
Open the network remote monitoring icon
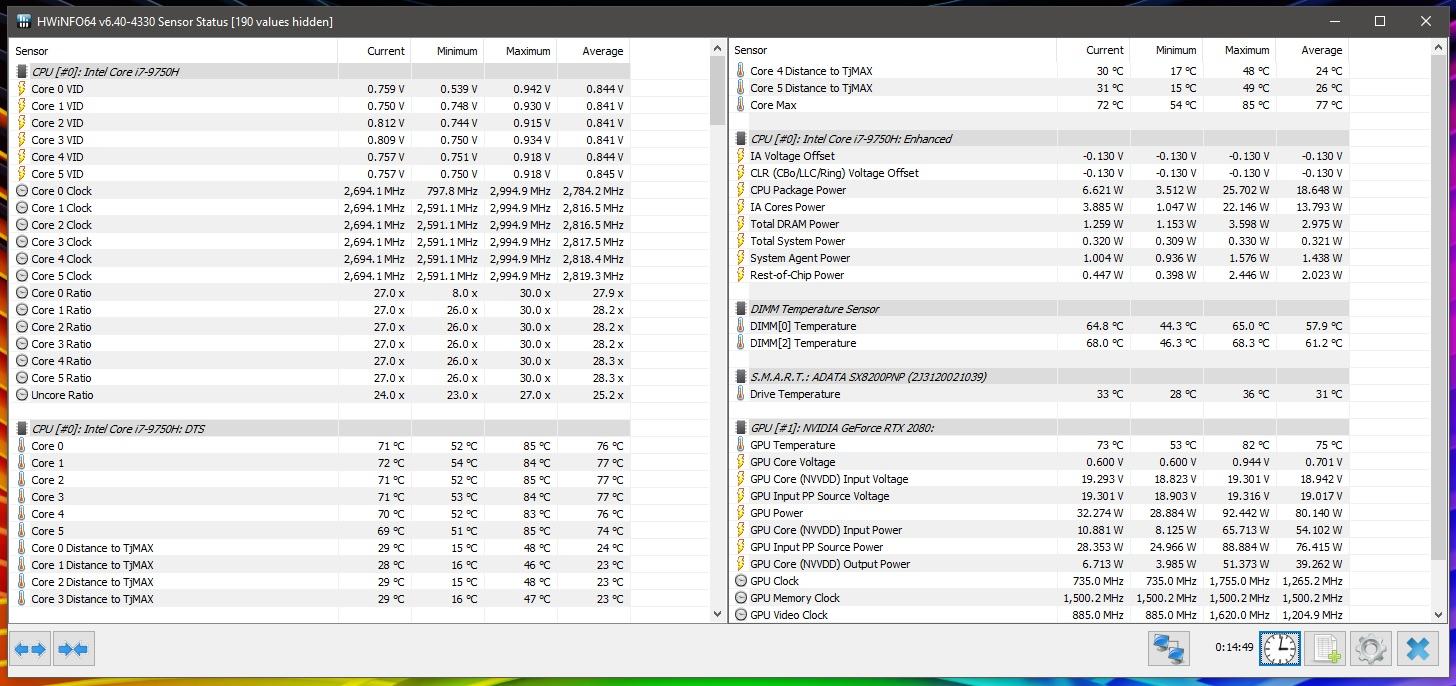point(1168,650)
